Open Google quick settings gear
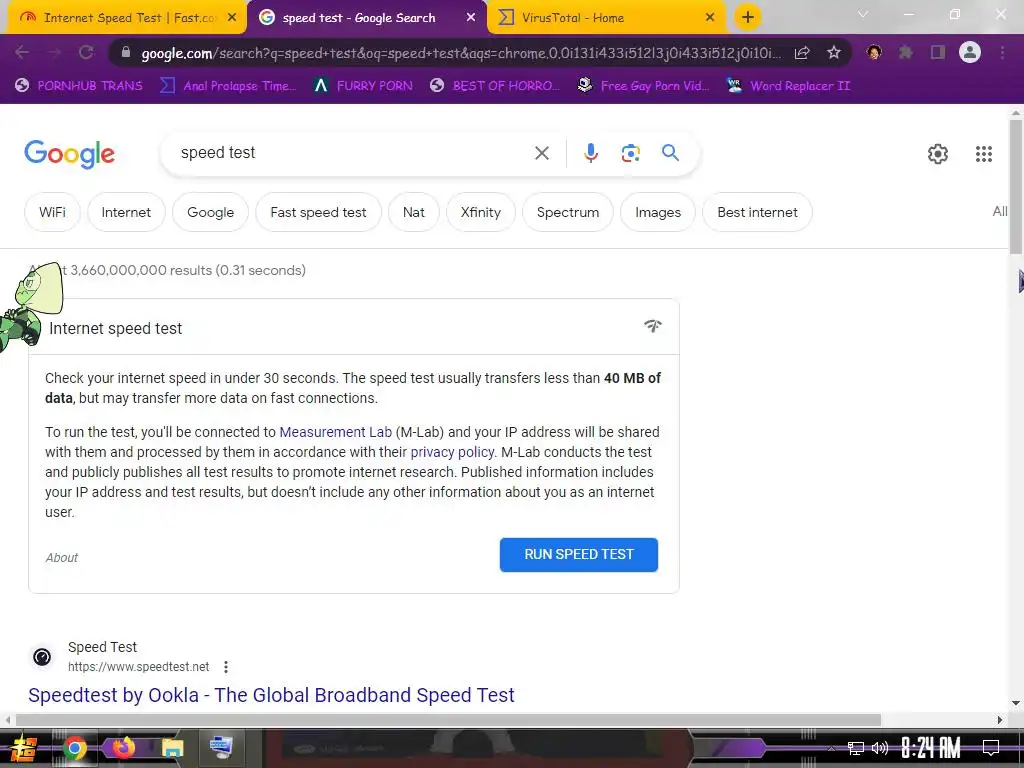 pyautogui.click(x=938, y=154)
